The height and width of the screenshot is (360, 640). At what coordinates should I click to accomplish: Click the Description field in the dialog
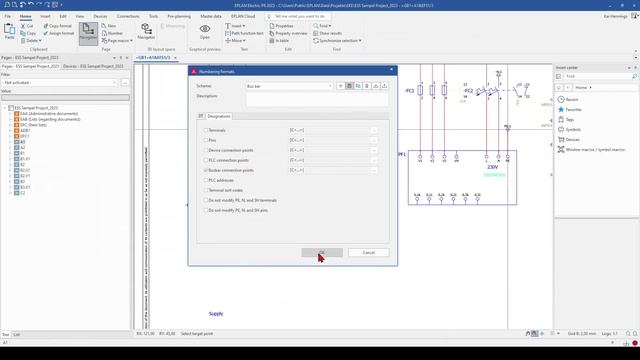317,100
